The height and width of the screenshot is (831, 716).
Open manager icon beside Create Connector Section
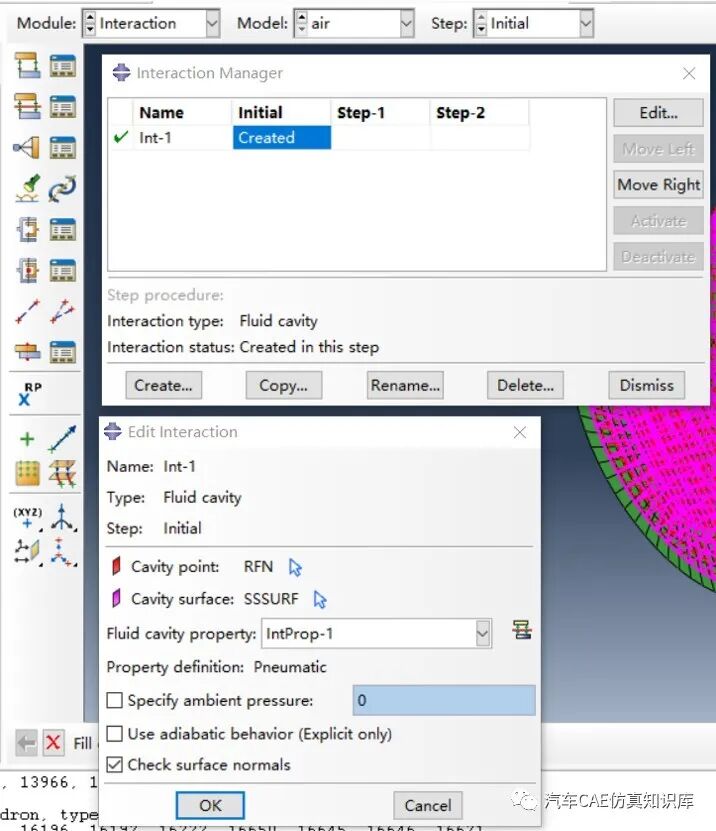tap(63, 229)
